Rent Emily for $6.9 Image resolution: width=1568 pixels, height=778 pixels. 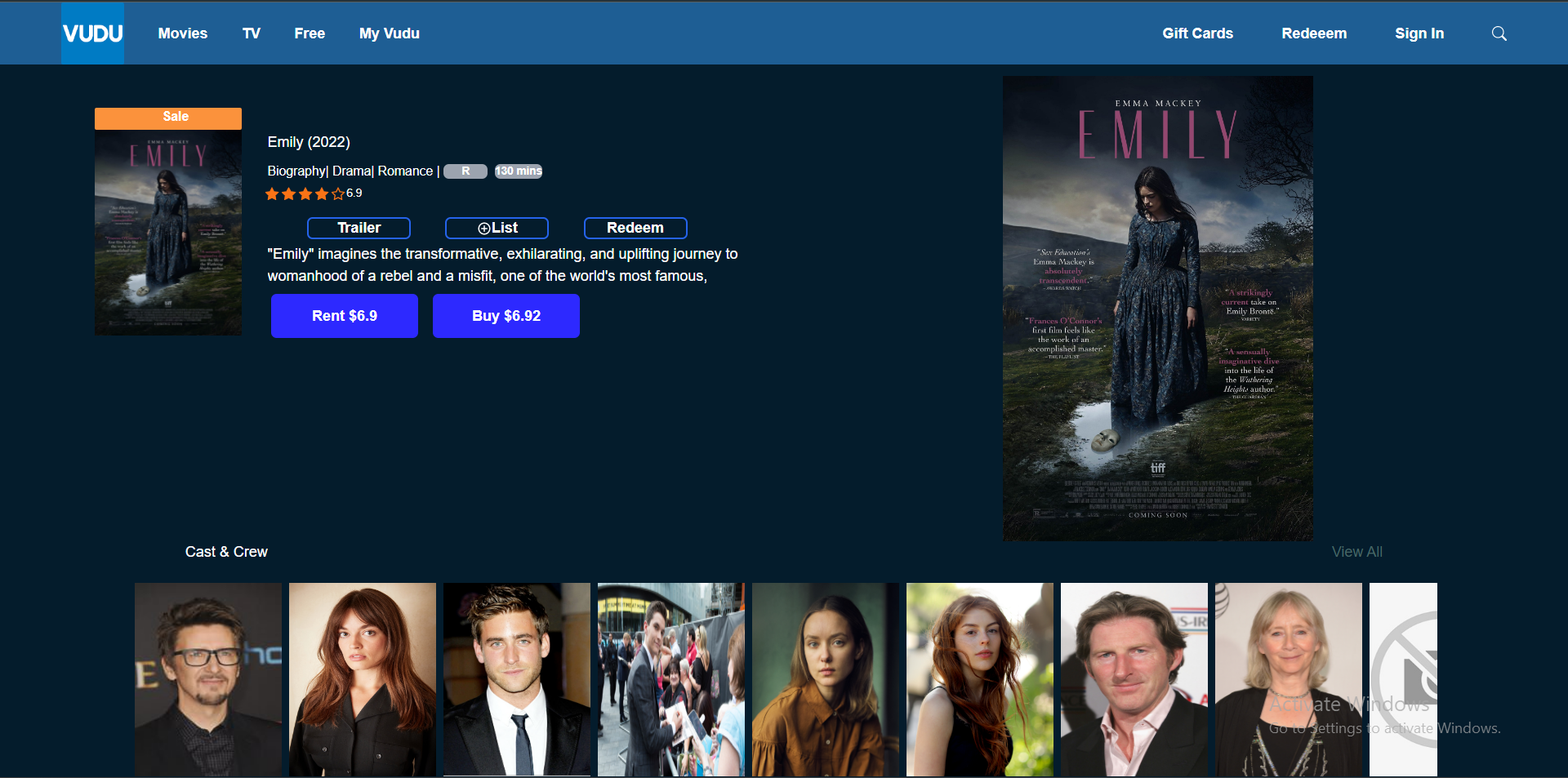345,316
